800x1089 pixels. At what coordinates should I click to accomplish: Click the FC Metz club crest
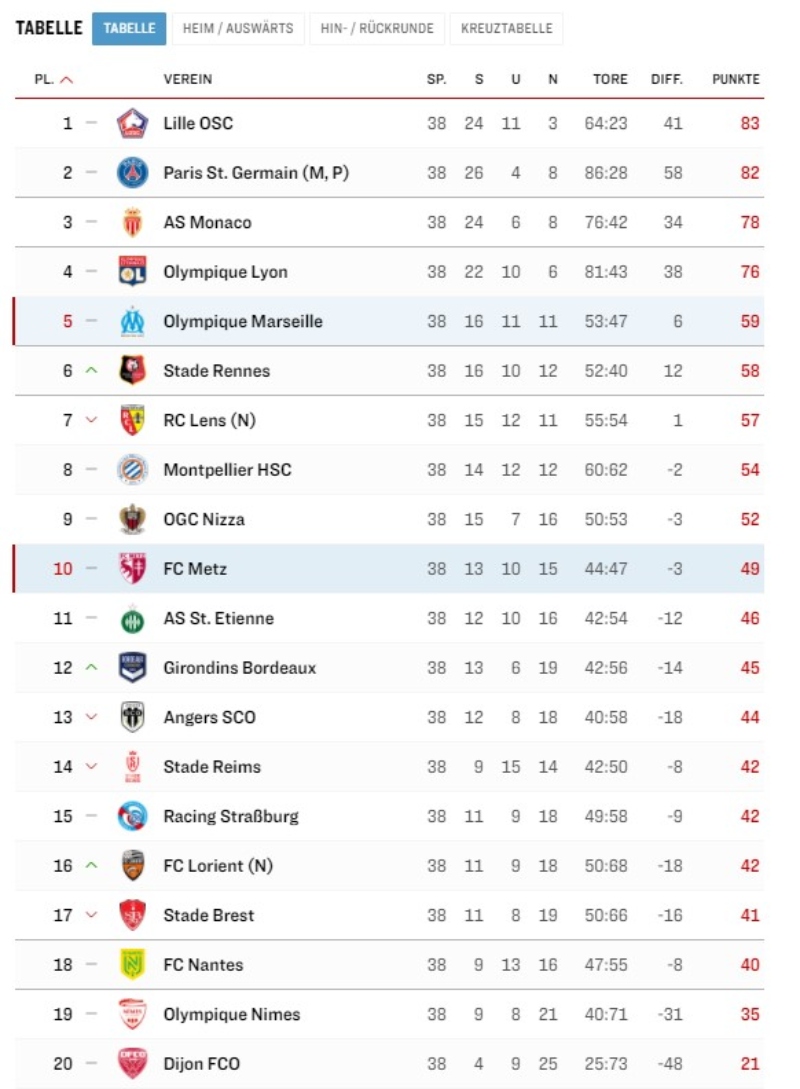[x=132, y=568]
